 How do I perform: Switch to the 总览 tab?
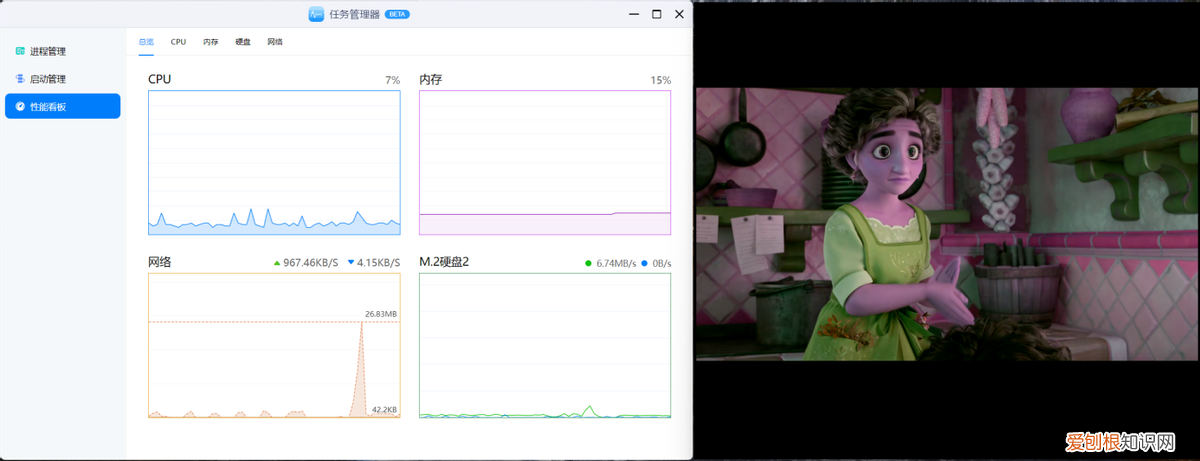point(146,42)
